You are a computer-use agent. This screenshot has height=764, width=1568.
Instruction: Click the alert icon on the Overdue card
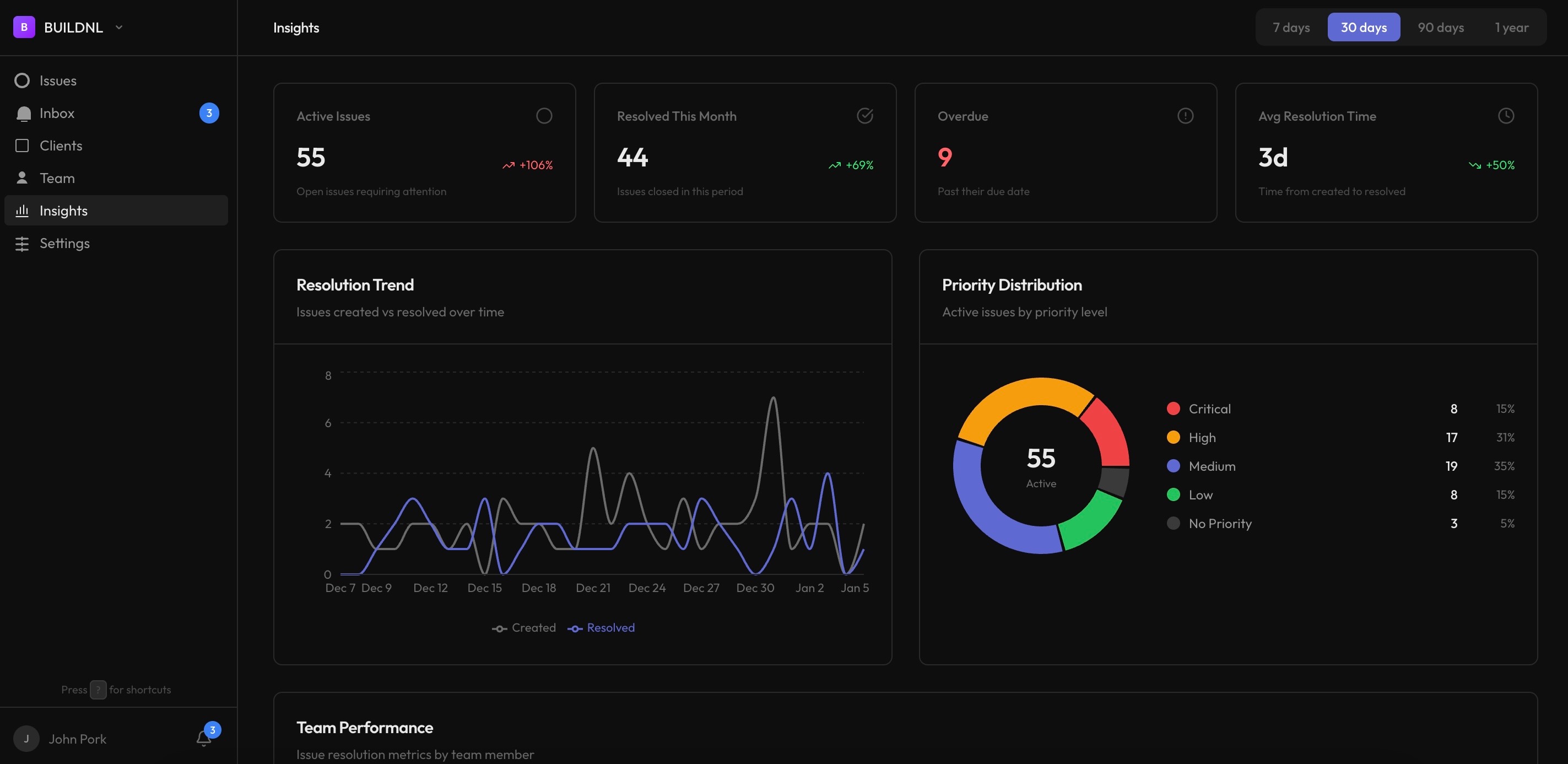click(x=1186, y=116)
